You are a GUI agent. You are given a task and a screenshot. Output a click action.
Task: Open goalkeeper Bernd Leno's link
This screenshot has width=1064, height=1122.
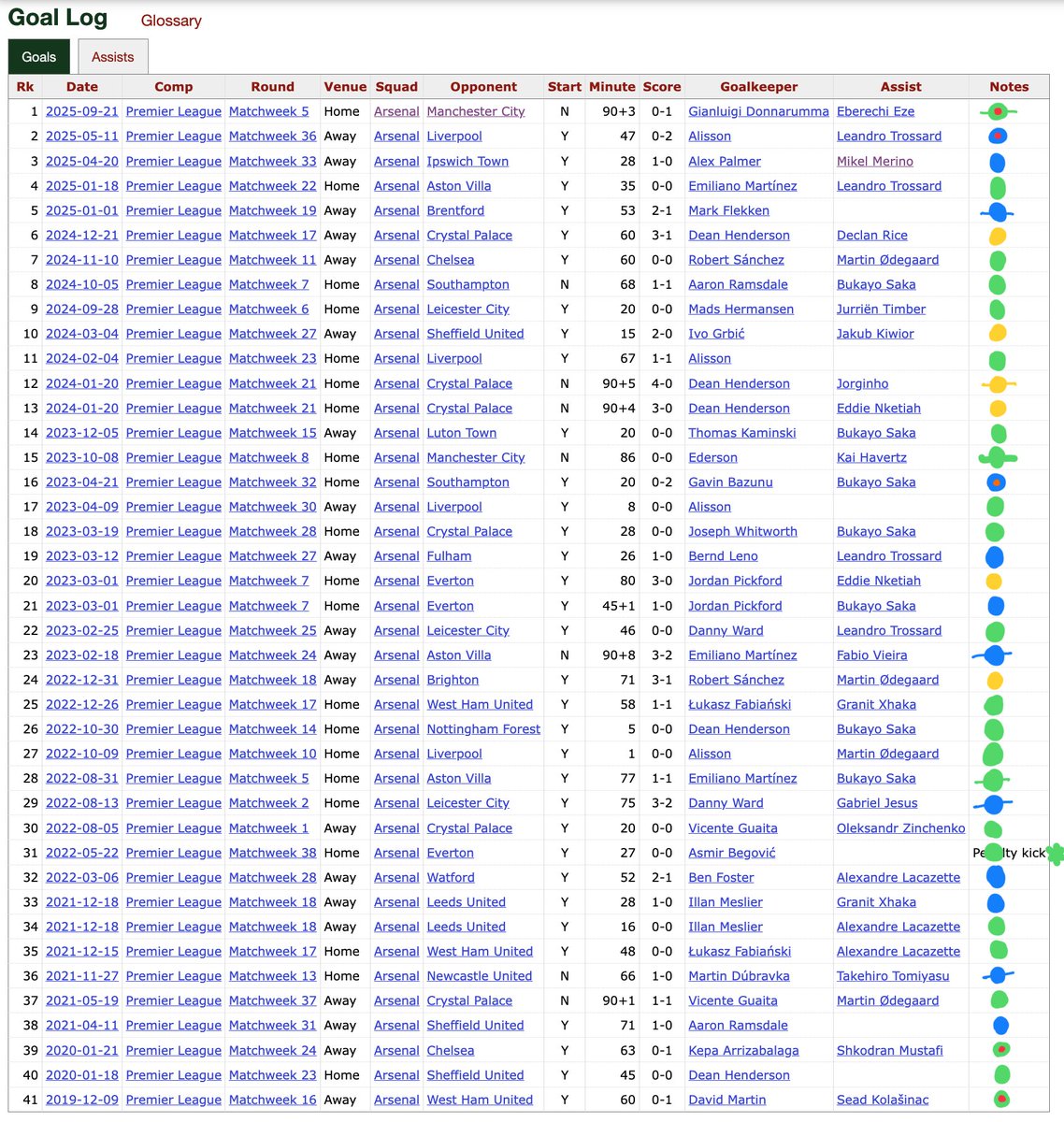[x=724, y=556]
